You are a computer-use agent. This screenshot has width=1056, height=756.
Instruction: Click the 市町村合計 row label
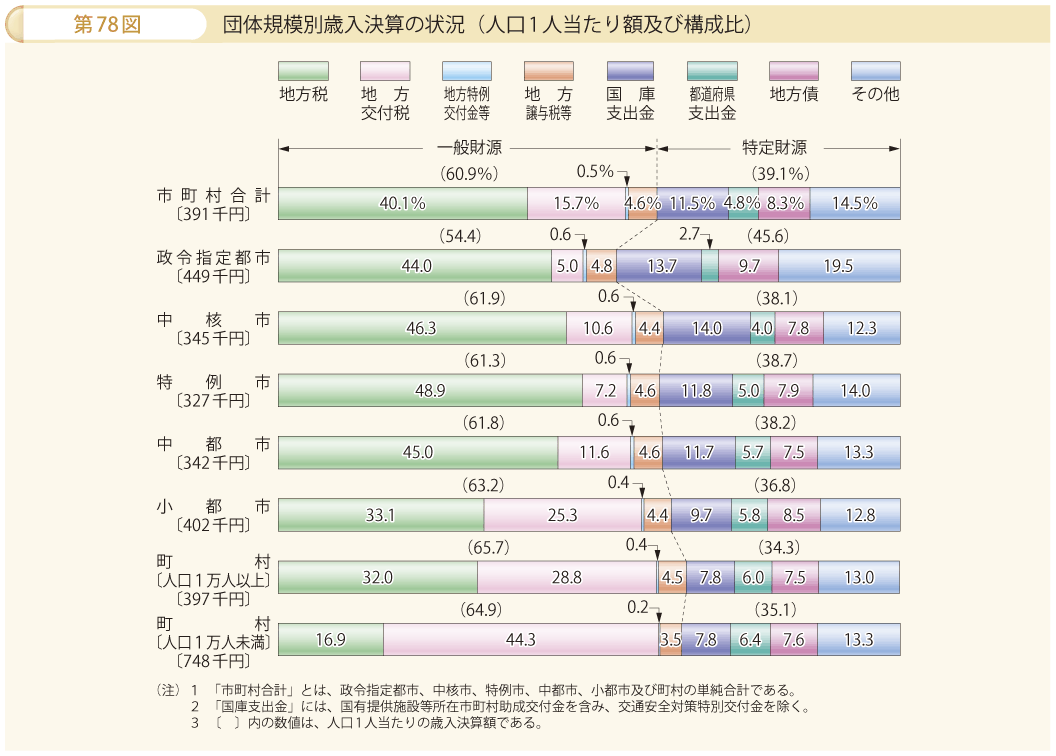point(213,195)
